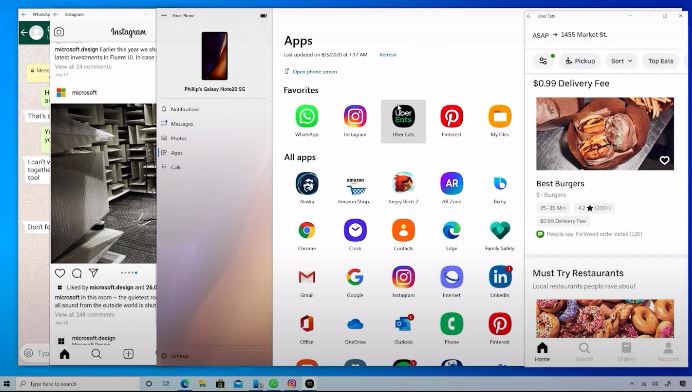692x392 pixels.
Task: Open comments via Instagram comment bubble icon
Action: point(77,273)
